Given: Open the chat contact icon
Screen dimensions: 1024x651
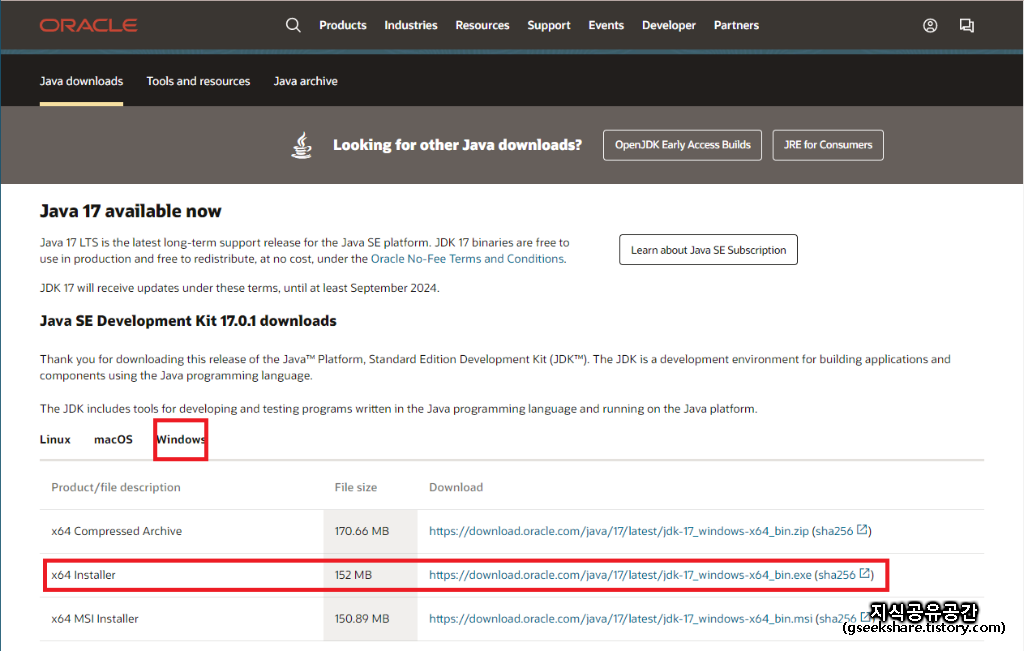Looking at the screenshot, I should 967,25.
